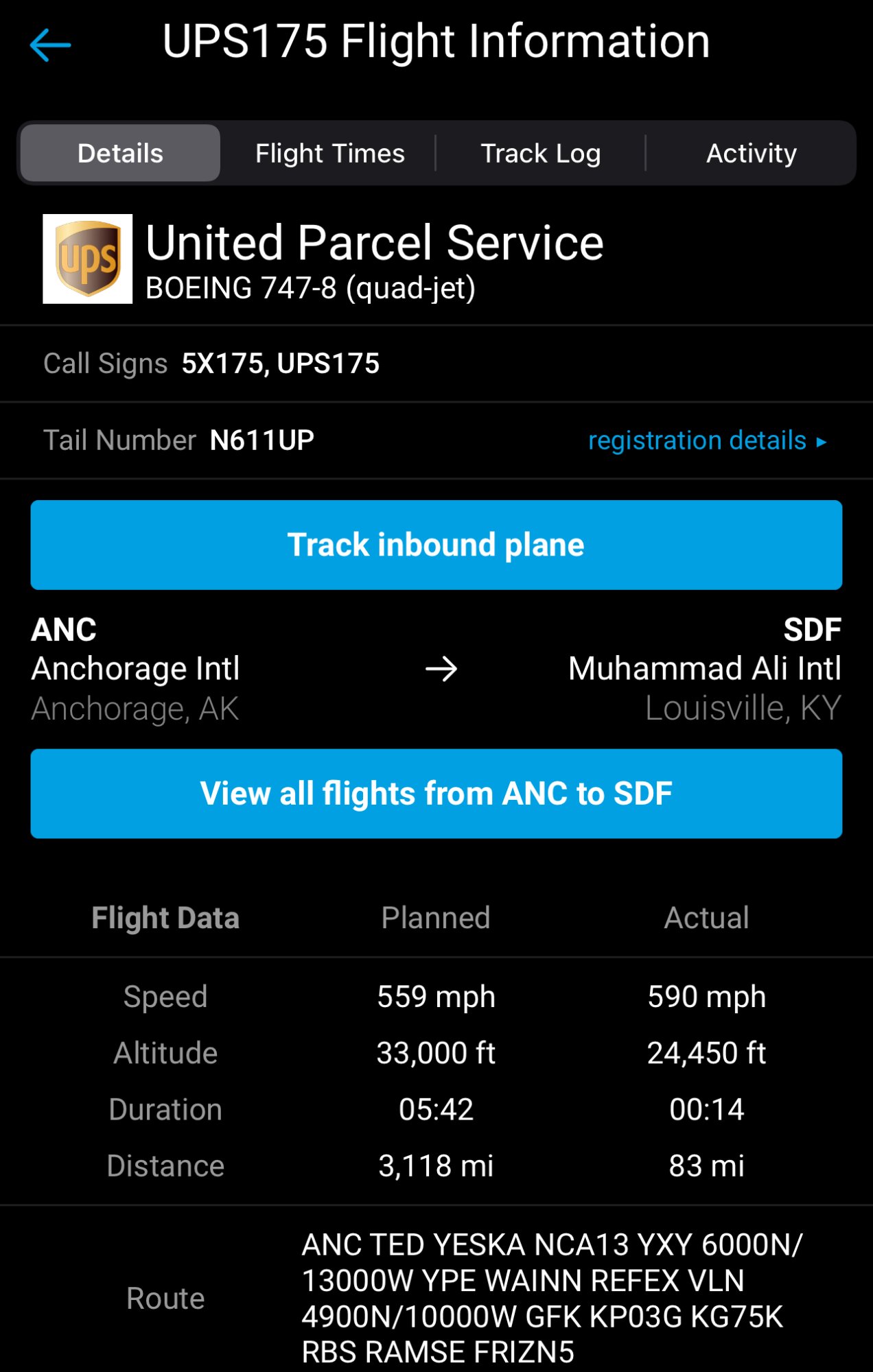
Task: Tap the SDF destination airport code
Action: (812, 630)
